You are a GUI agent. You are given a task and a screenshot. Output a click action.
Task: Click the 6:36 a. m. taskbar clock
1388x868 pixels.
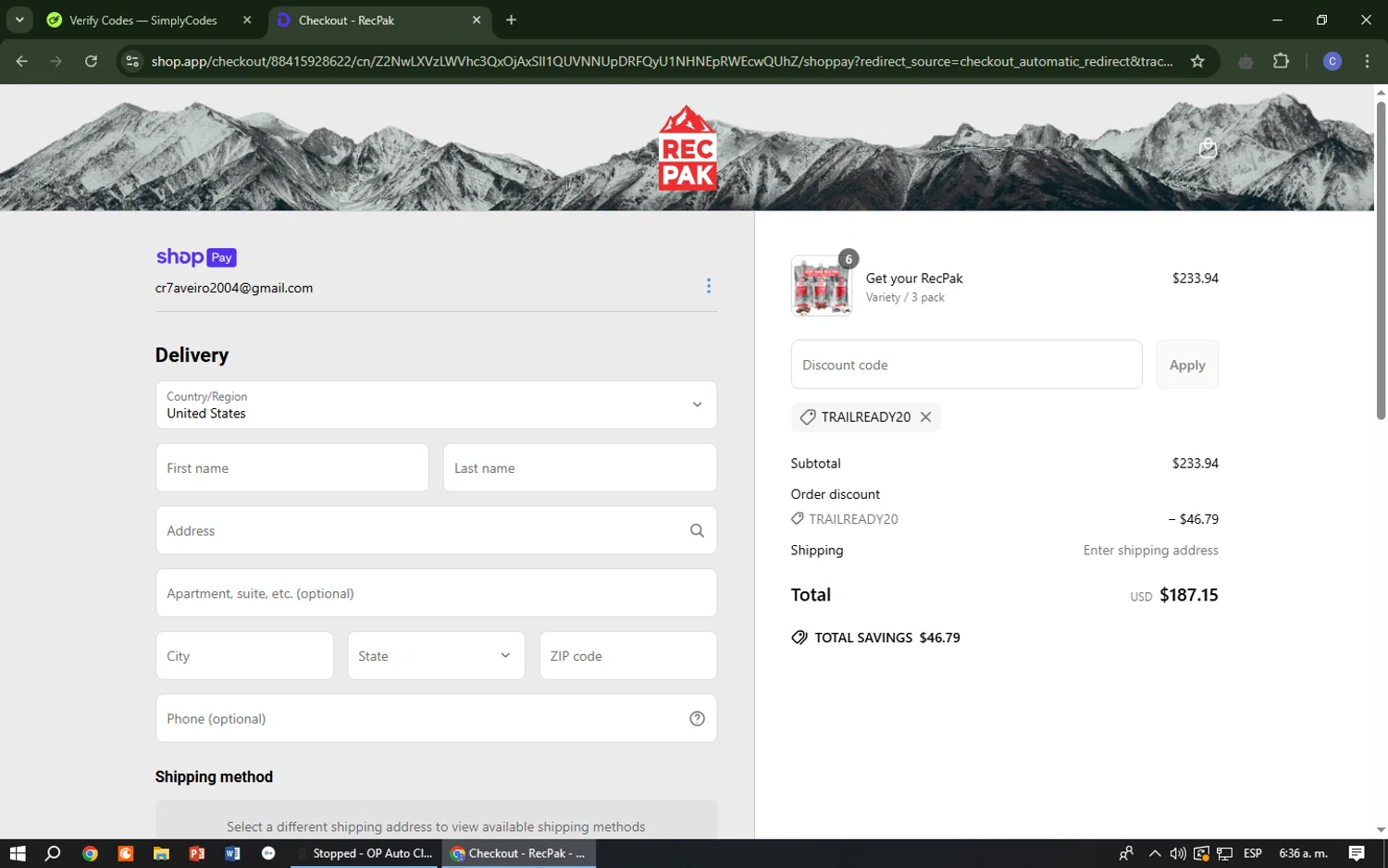tap(1303, 853)
